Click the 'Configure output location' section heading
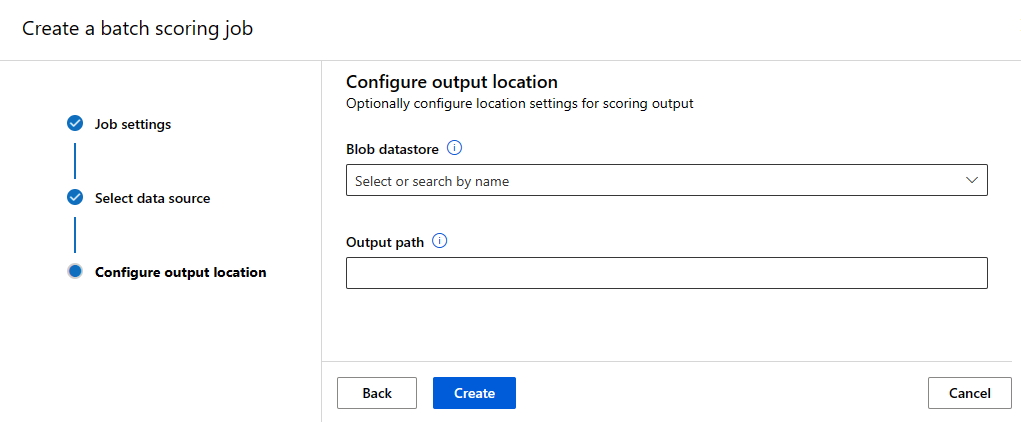Image resolution: width=1021 pixels, height=422 pixels. click(x=451, y=82)
